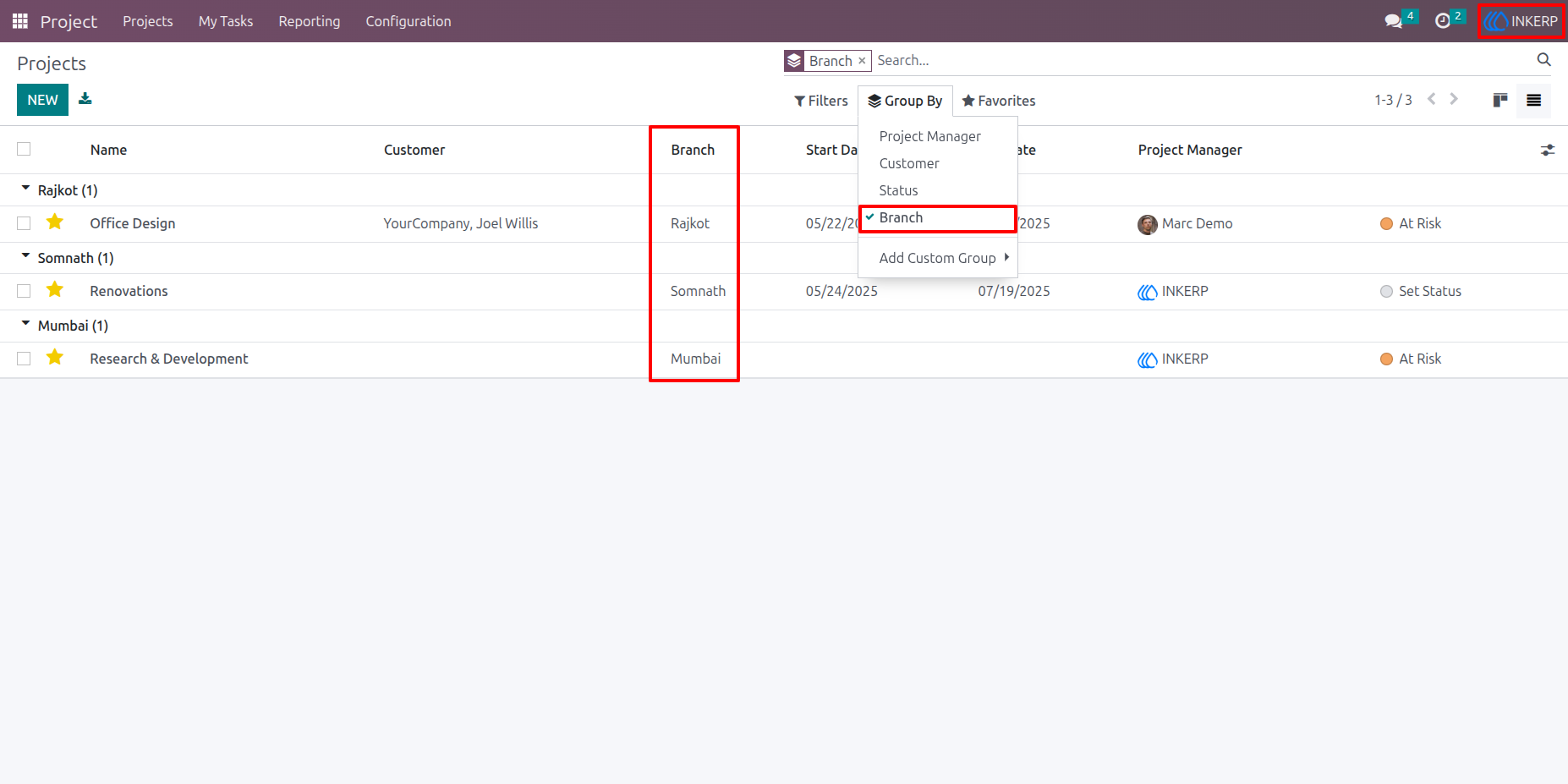
Task: Tick the Renovations row checkbox
Action: (24, 291)
